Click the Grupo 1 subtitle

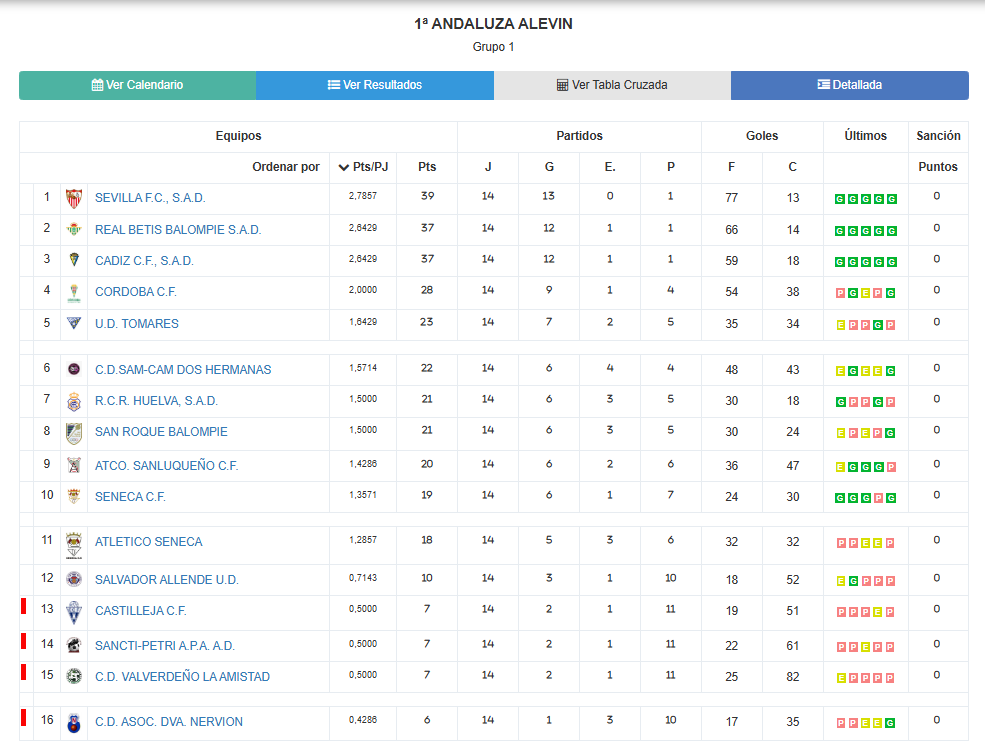(493, 47)
